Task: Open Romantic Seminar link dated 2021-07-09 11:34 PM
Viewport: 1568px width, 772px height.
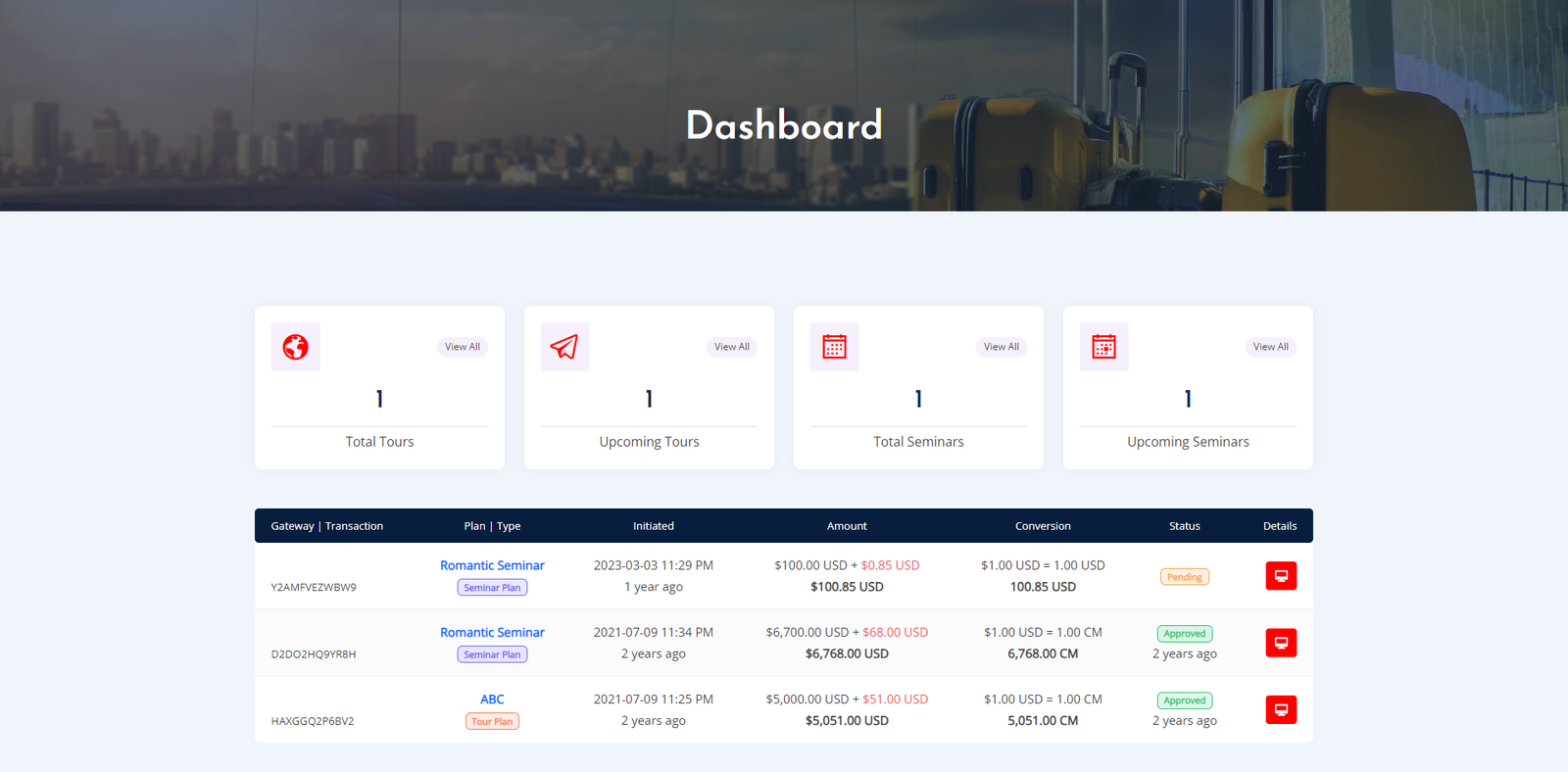Action: pyautogui.click(x=492, y=632)
